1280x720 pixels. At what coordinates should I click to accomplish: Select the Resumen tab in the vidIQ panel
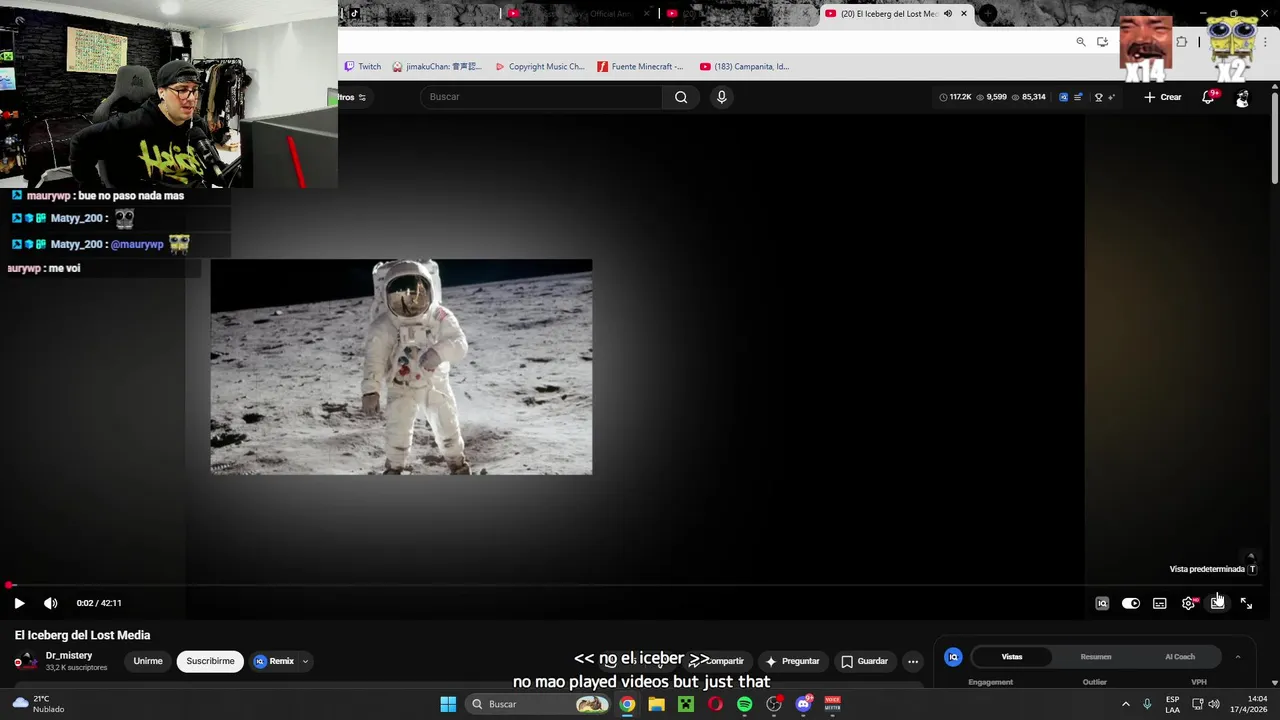1096,657
